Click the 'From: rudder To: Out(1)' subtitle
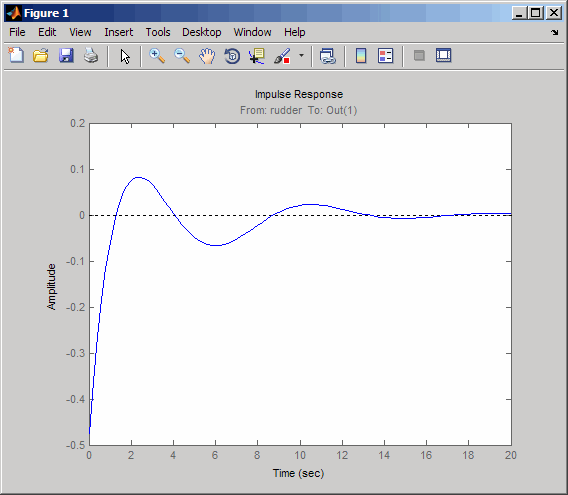The image size is (568, 495). (x=298, y=110)
